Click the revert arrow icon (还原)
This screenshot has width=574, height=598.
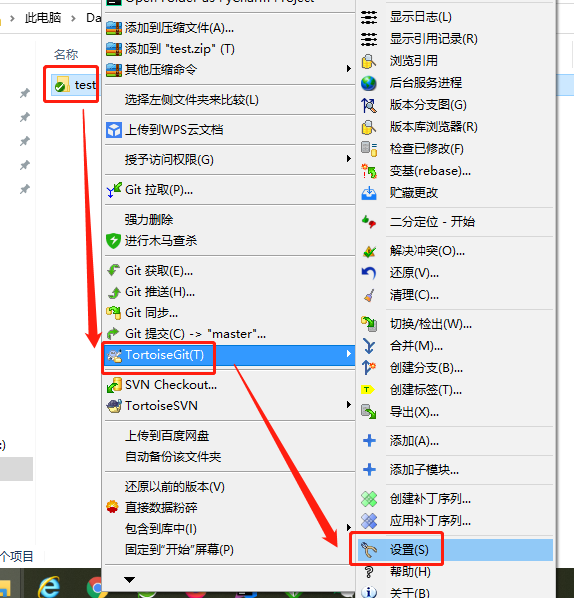tap(369, 273)
